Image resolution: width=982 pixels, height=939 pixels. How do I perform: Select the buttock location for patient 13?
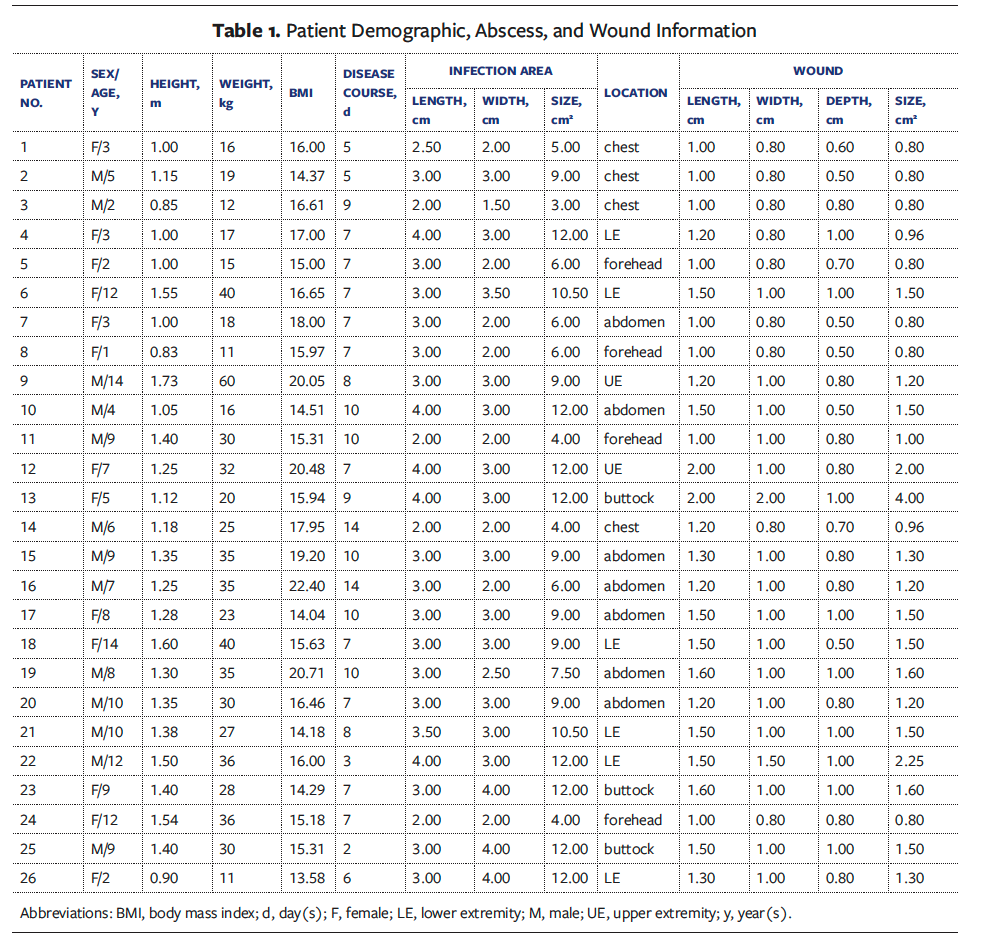point(629,498)
